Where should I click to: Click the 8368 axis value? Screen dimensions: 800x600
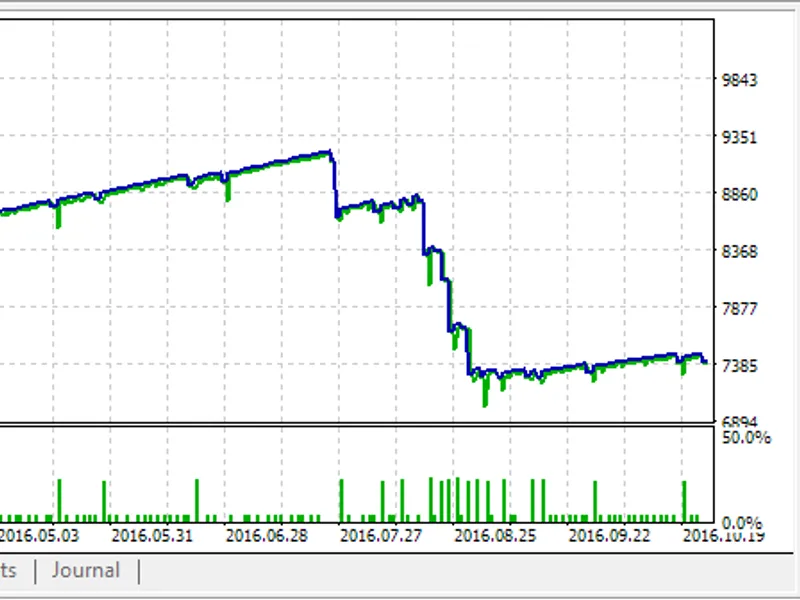click(x=739, y=252)
